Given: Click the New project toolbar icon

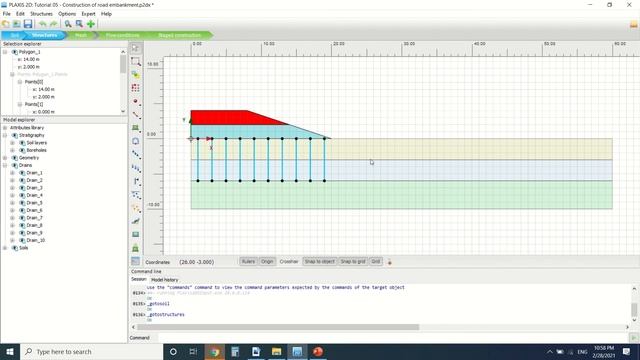Looking at the screenshot, I should coord(6,24).
